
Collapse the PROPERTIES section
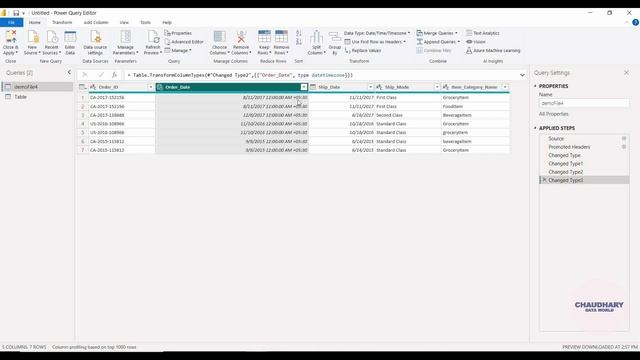535,86
